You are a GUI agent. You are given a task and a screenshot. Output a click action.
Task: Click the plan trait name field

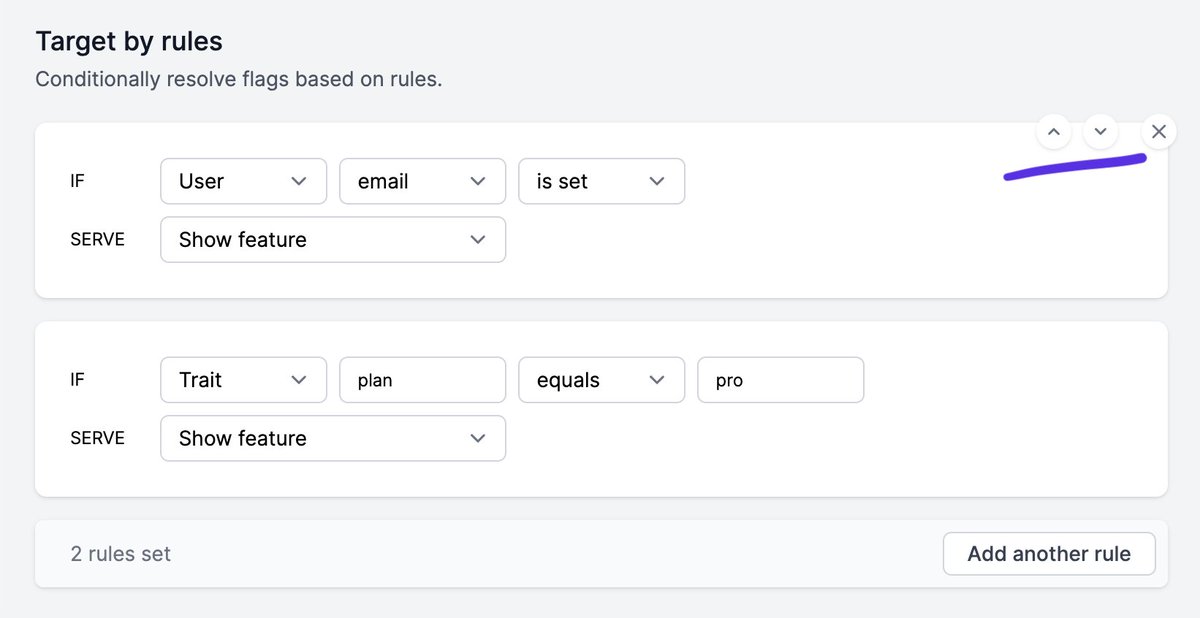click(x=422, y=380)
